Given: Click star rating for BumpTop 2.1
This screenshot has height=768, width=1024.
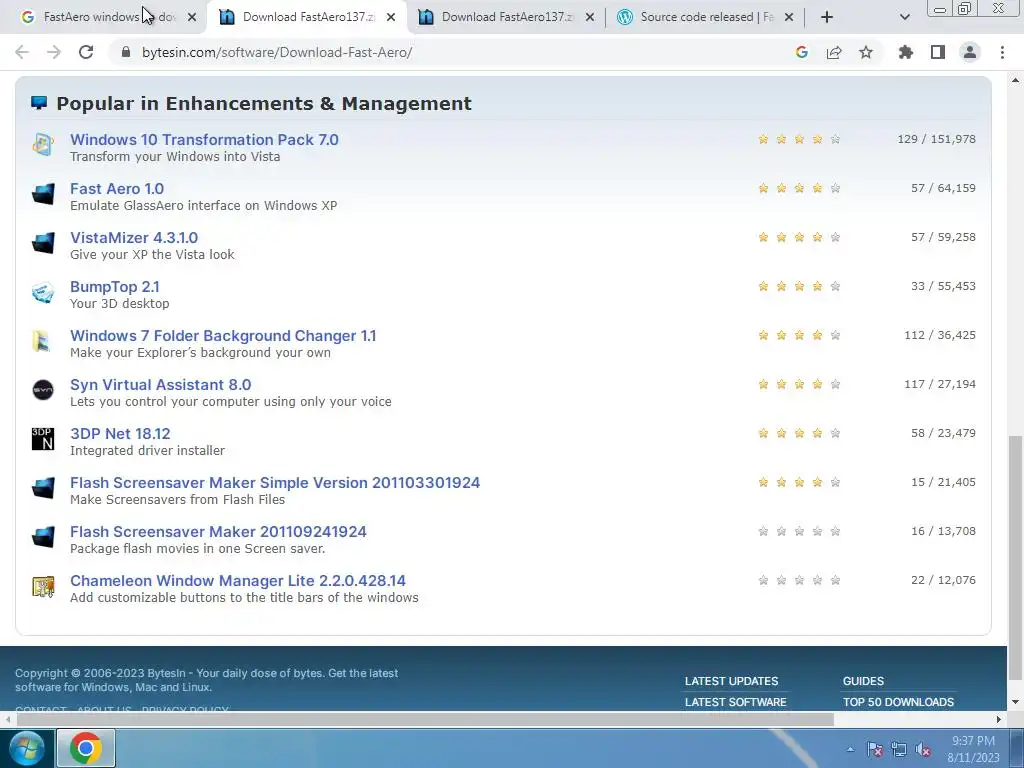Looking at the screenshot, I should click(x=799, y=286).
